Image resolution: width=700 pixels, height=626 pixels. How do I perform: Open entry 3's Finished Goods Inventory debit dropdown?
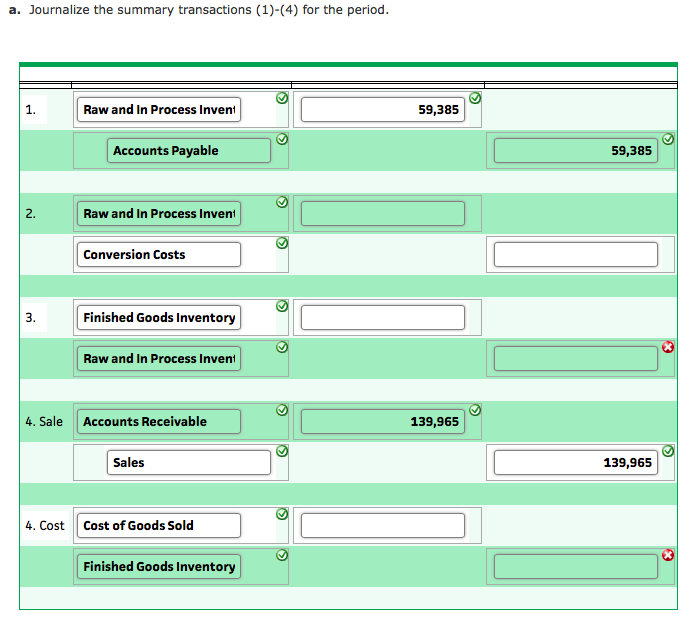tap(160, 318)
